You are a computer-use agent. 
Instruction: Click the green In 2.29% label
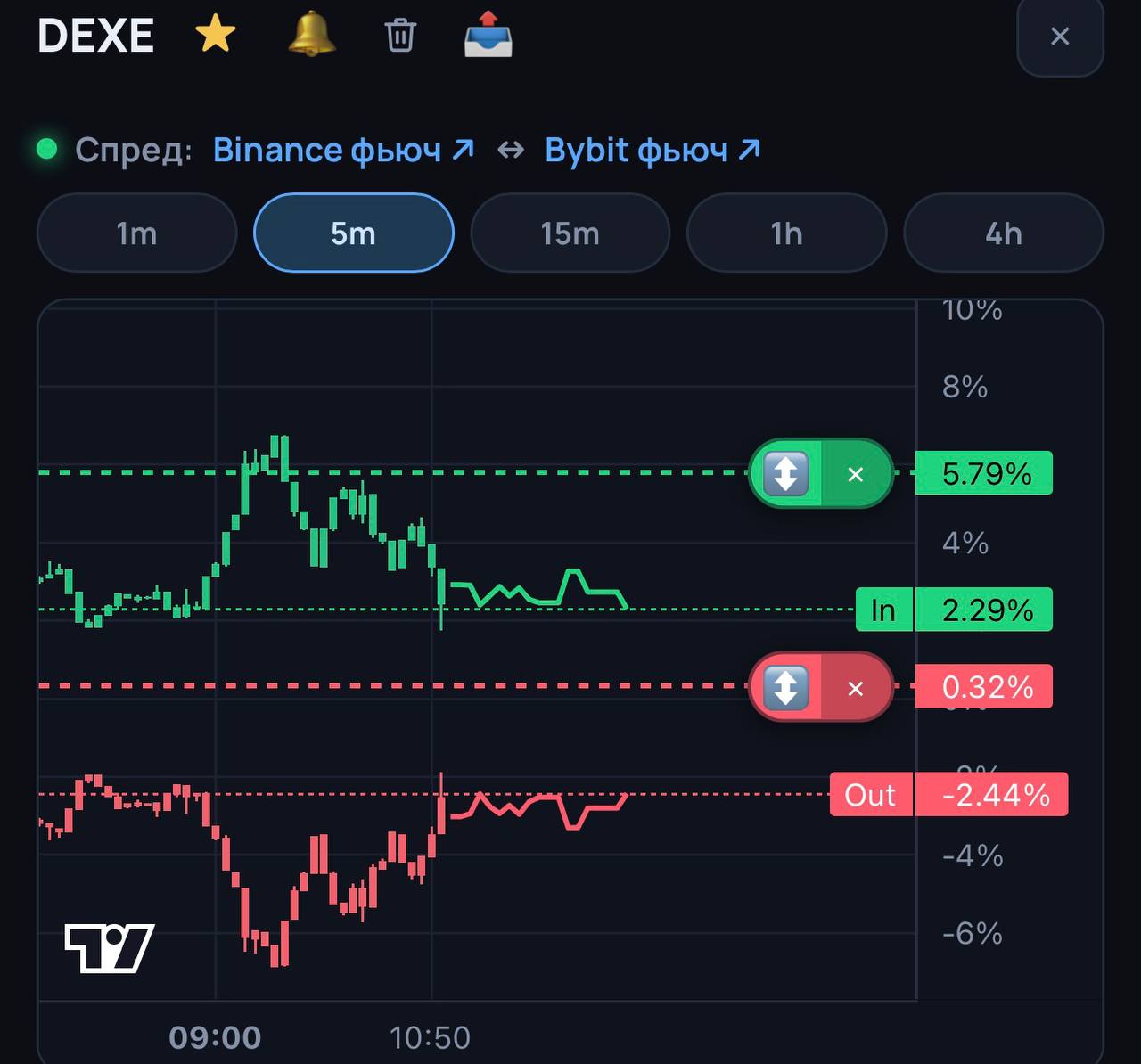(x=954, y=610)
